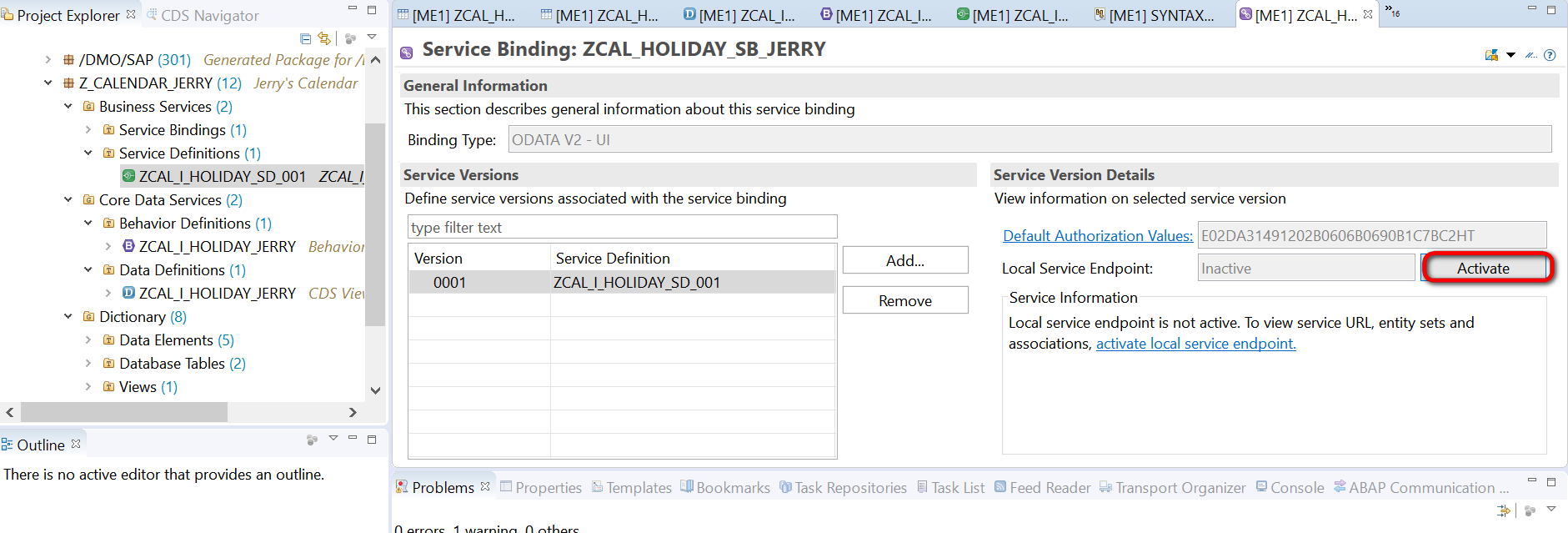
Task: Open the Transport Organizer tab
Action: [1172, 488]
